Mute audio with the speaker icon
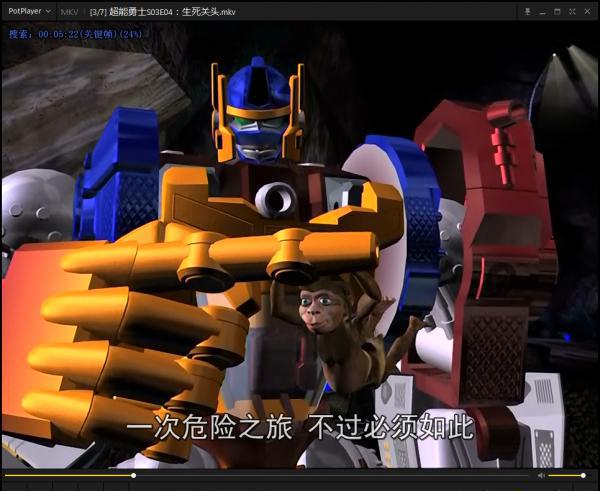The height and width of the screenshot is (491, 600). pos(541,475)
